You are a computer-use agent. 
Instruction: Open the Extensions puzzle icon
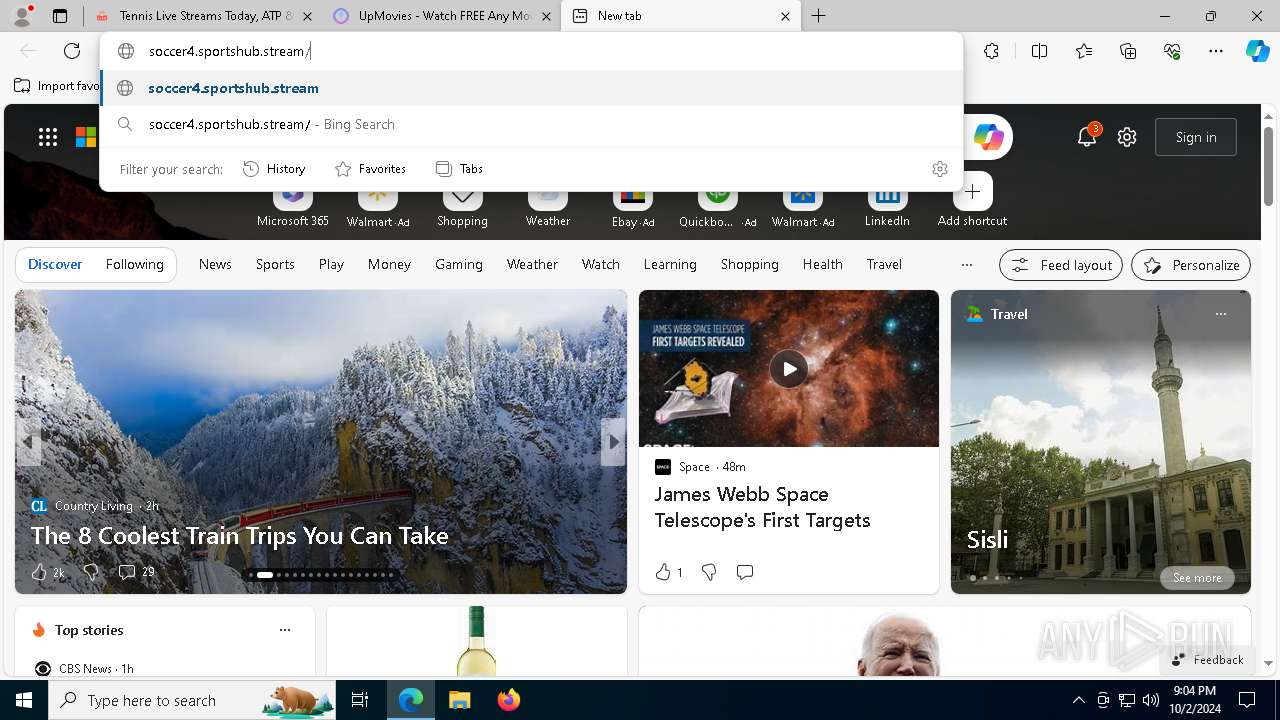pyautogui.click(x=991, y=51)
